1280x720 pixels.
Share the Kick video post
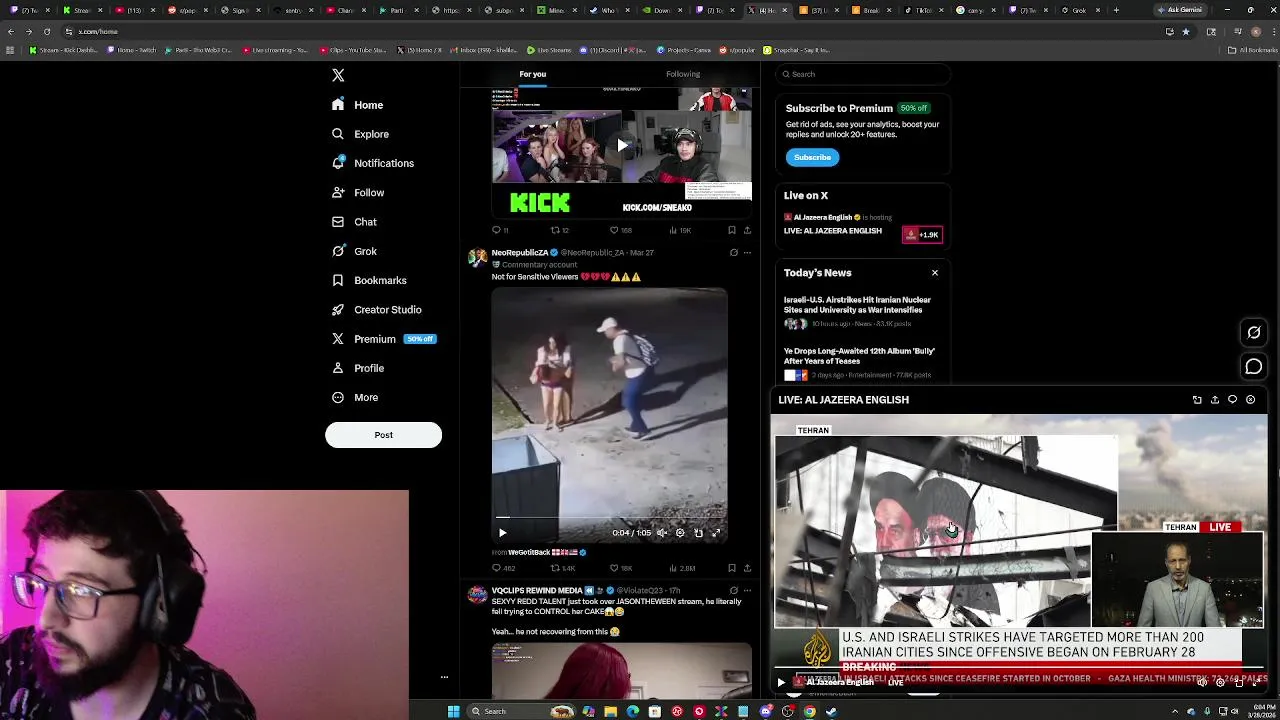747,230
